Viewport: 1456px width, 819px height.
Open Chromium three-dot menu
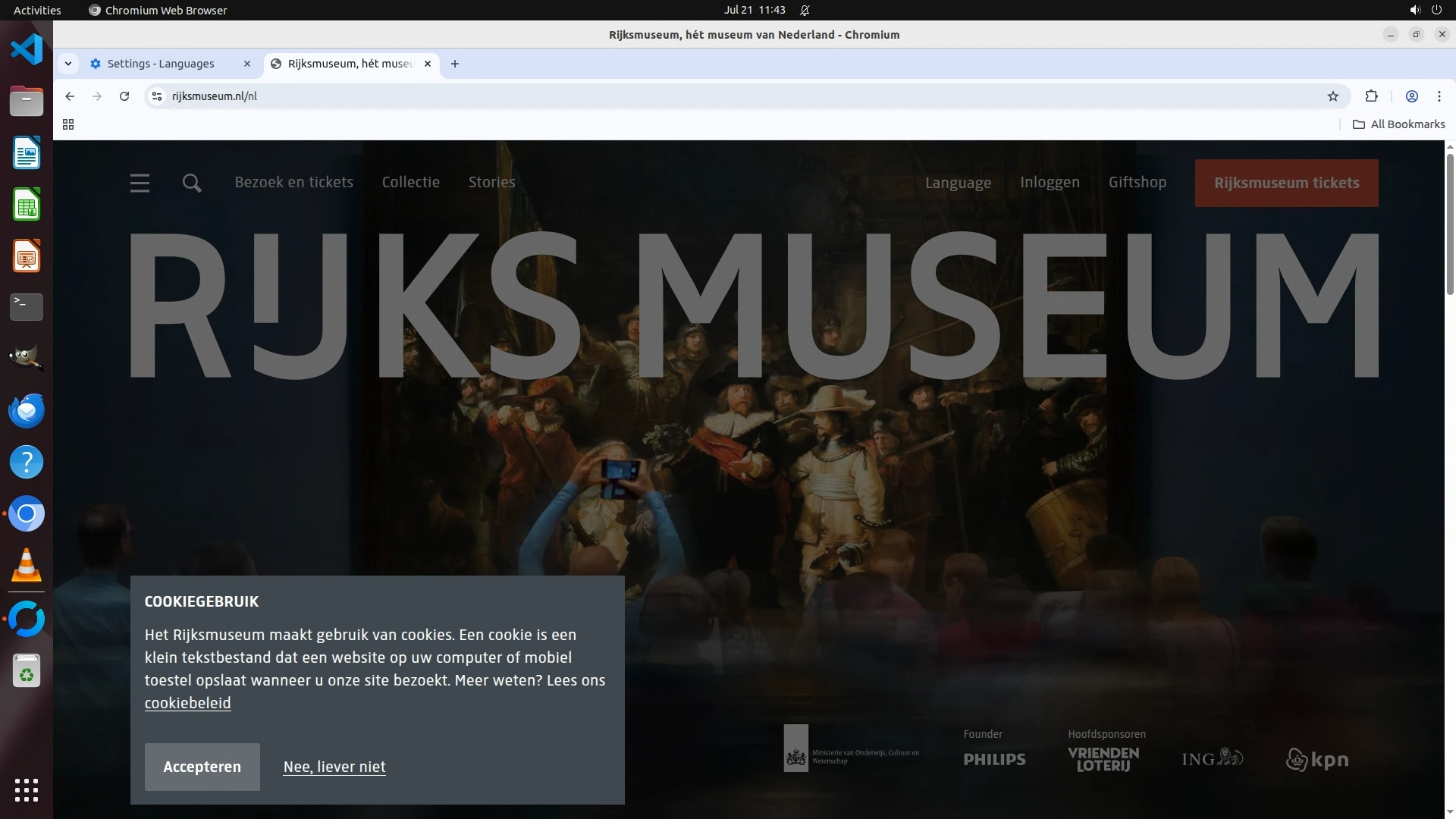point(1439,96)
